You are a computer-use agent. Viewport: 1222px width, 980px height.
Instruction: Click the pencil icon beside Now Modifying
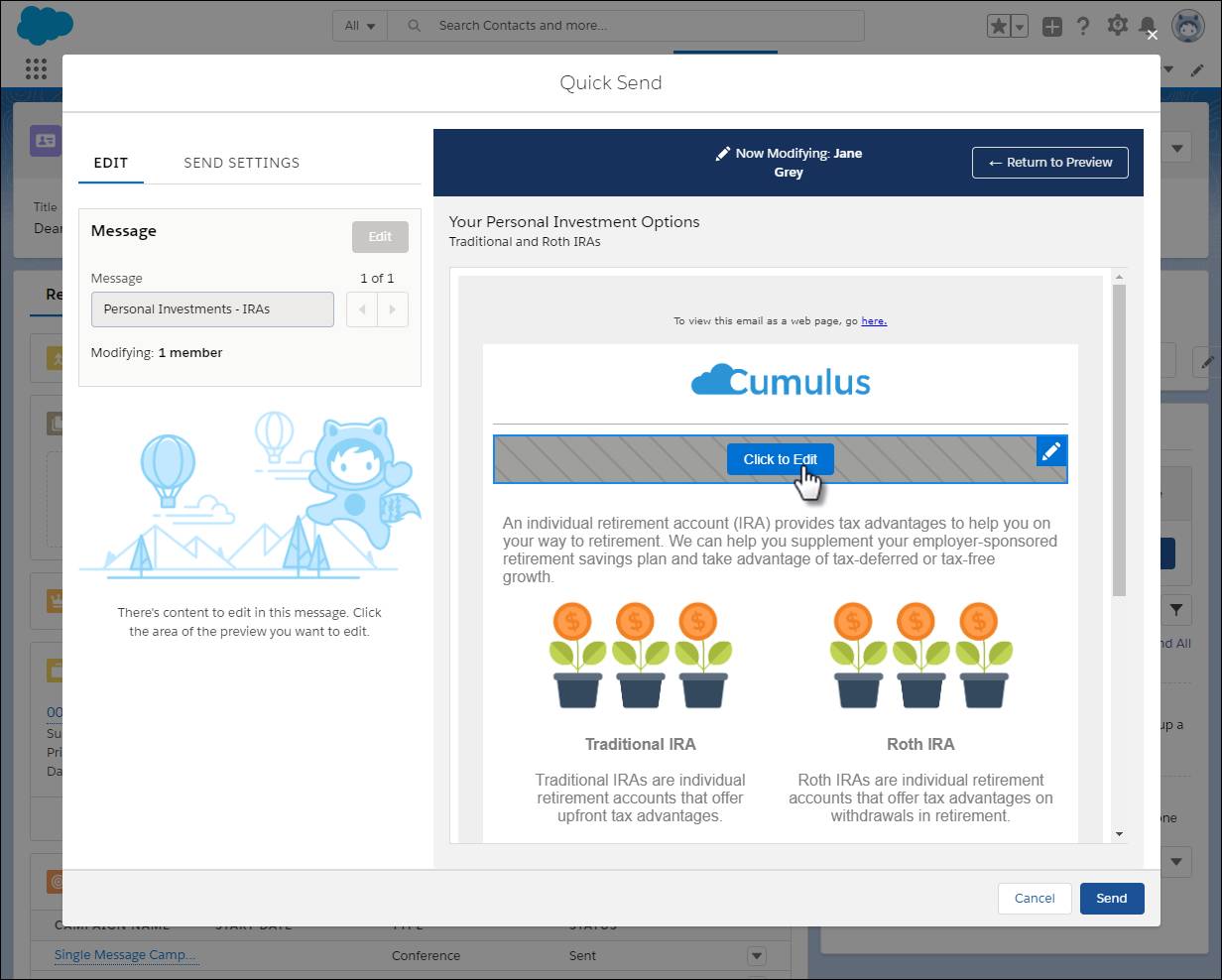pos(723,154)
